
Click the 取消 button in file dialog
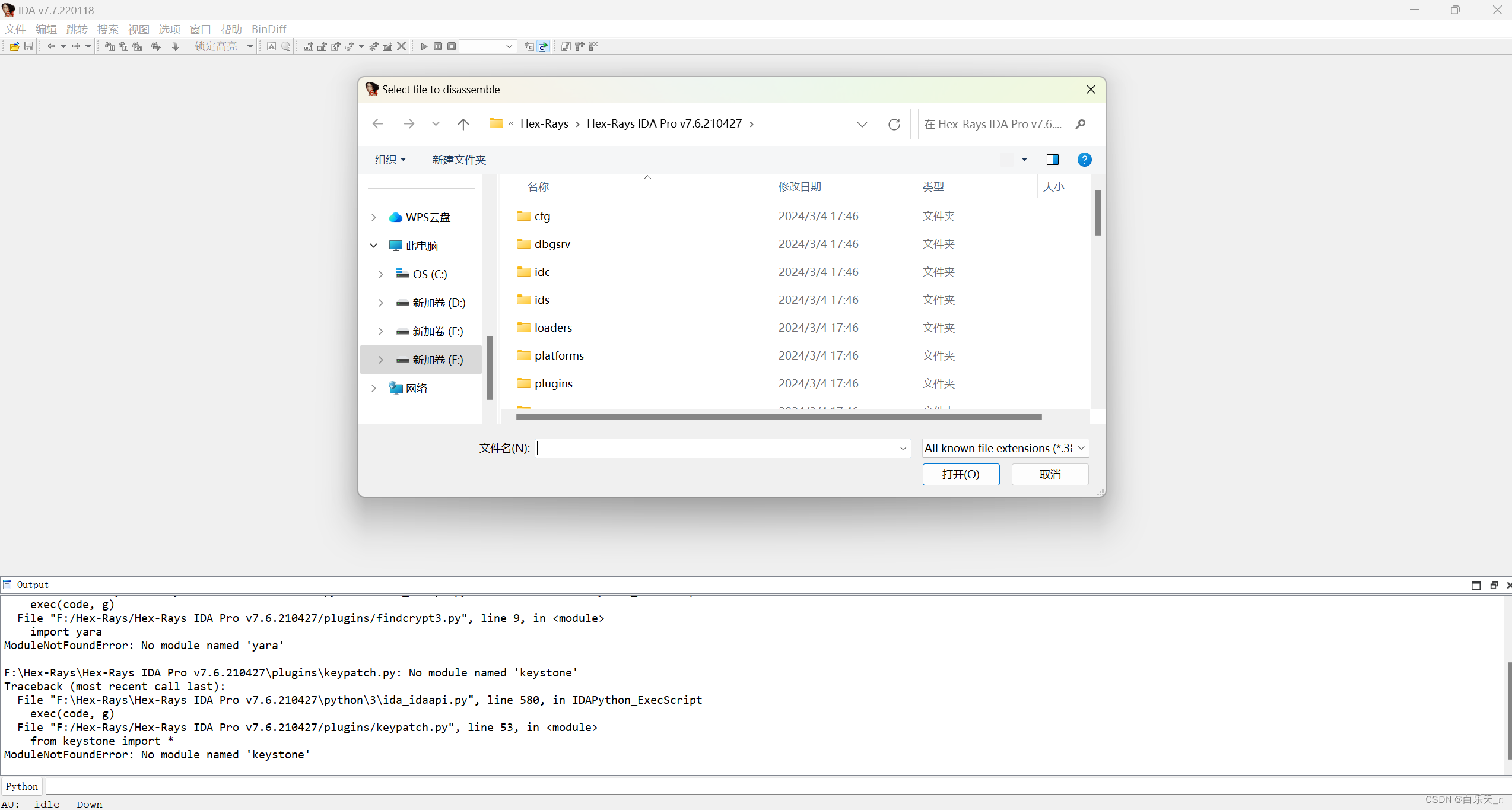click(x=1050, y=474)
